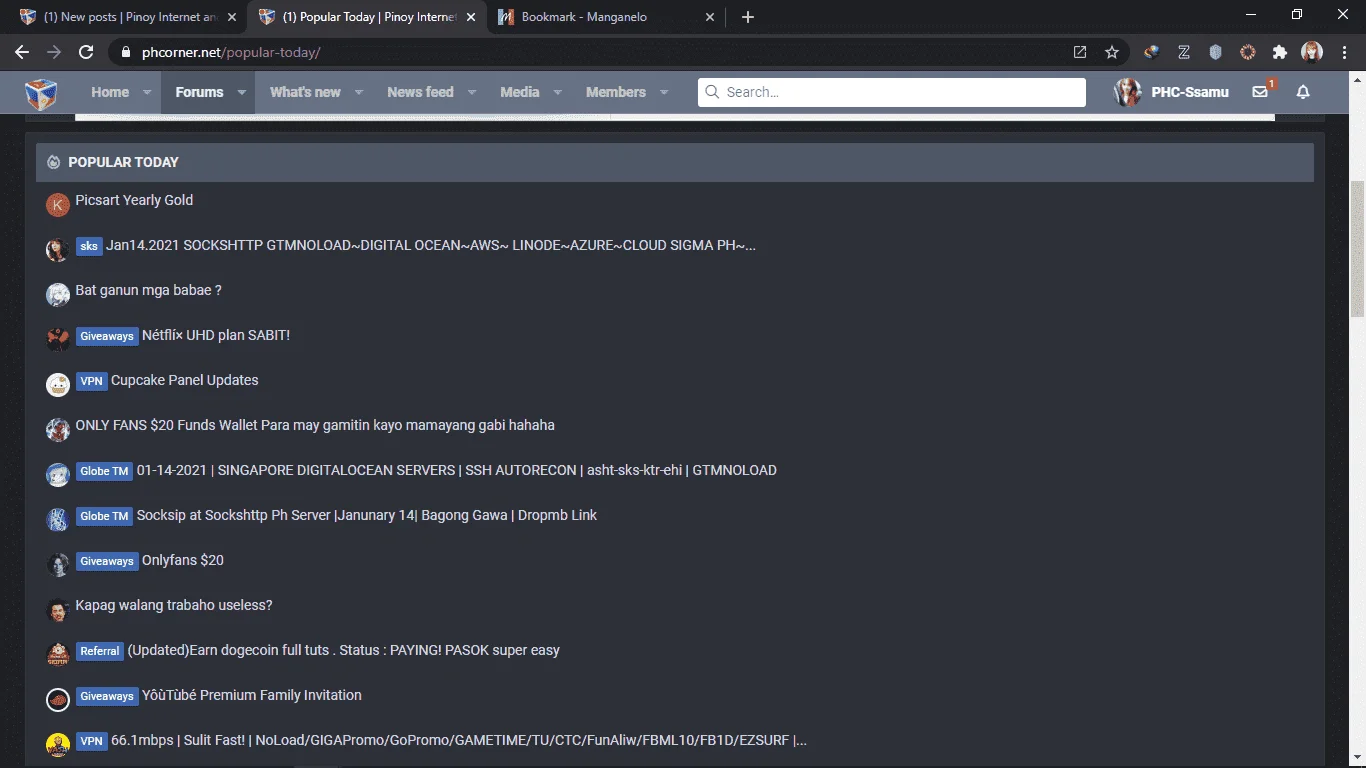Click Globe TM tag on Socksip thread
Viewport: 1366px width, 768px height.
[104, 516]
